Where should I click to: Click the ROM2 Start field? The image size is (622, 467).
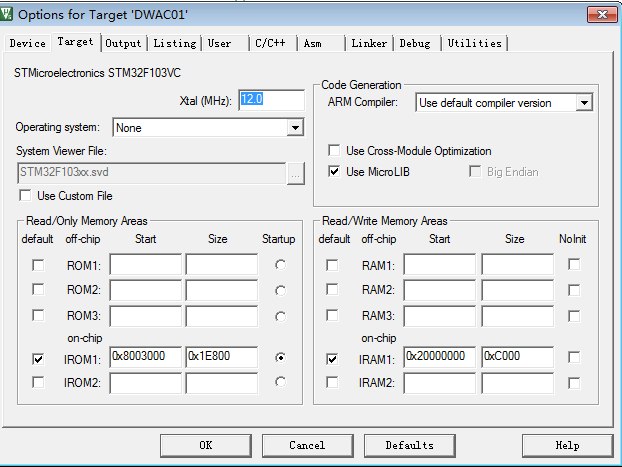(x=146, y=290)
